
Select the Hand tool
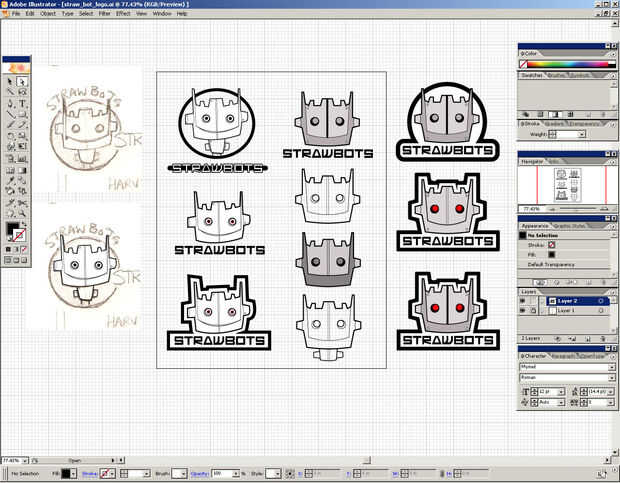click(x=10, y=214)
